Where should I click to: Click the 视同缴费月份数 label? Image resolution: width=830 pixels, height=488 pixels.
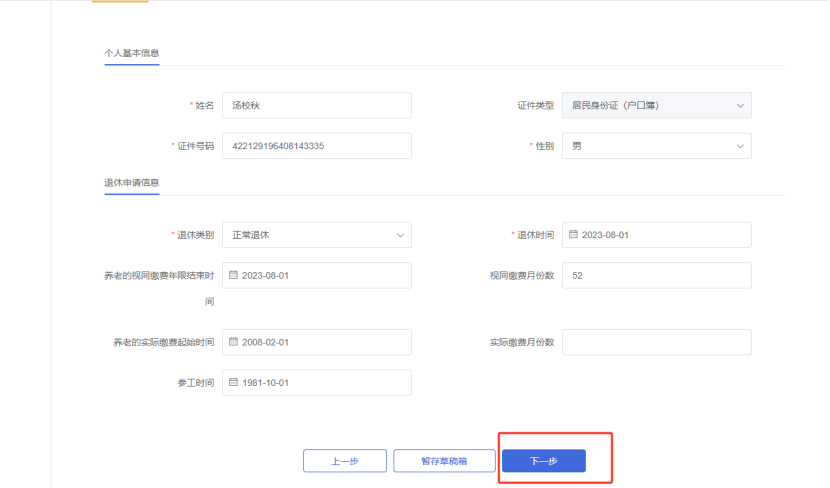521,276
